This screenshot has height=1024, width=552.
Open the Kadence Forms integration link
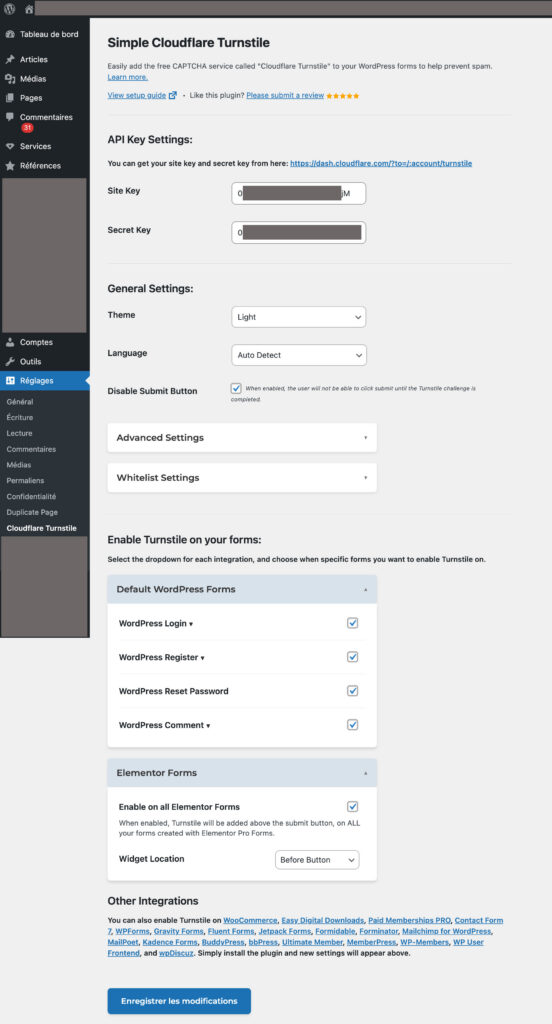tap(170, 942)
